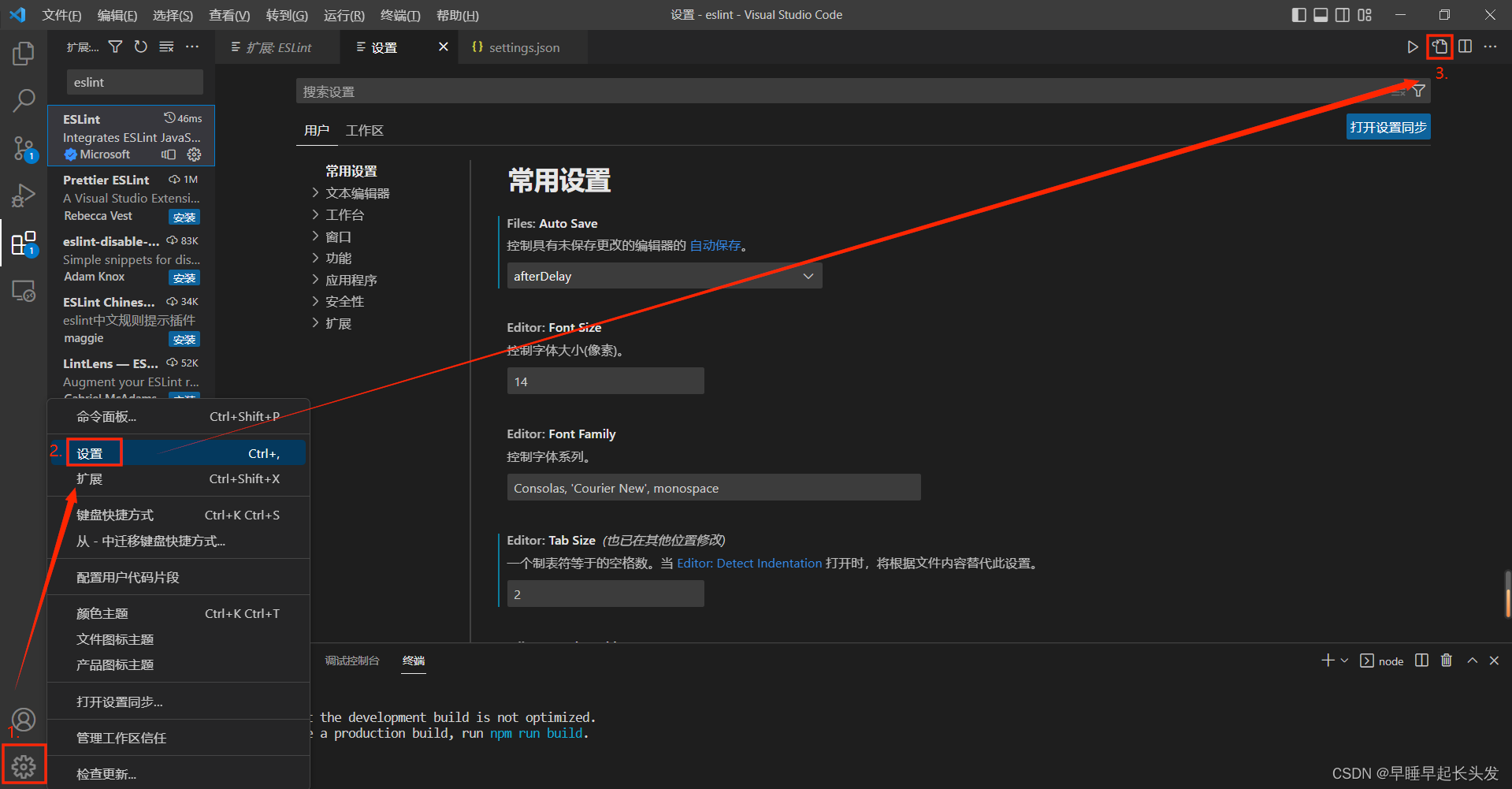Choose Keyboard Shortcuts in Manage menu
The image size is (1512, 789).
tap(177, 515)
